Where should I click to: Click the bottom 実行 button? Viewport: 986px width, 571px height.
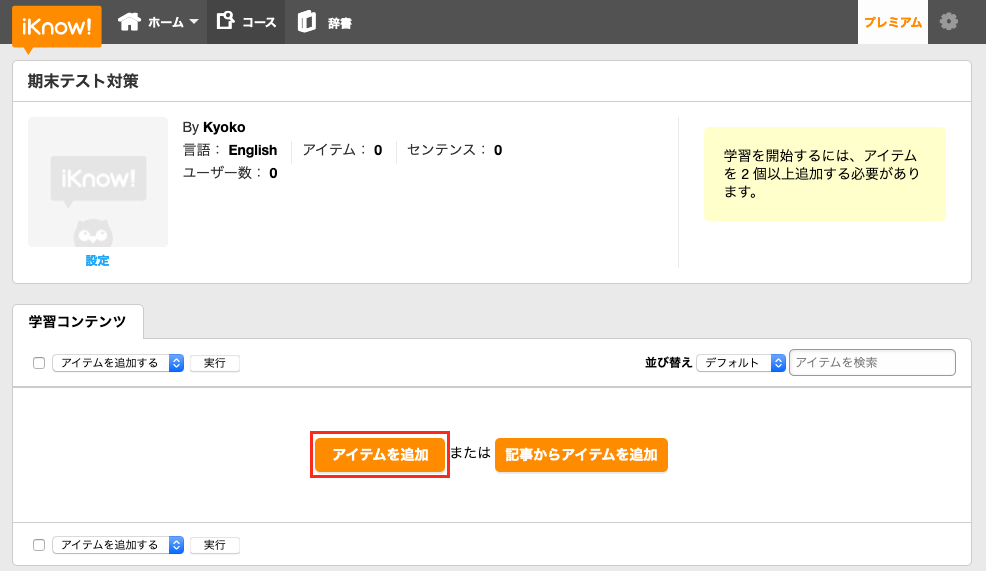214,545
